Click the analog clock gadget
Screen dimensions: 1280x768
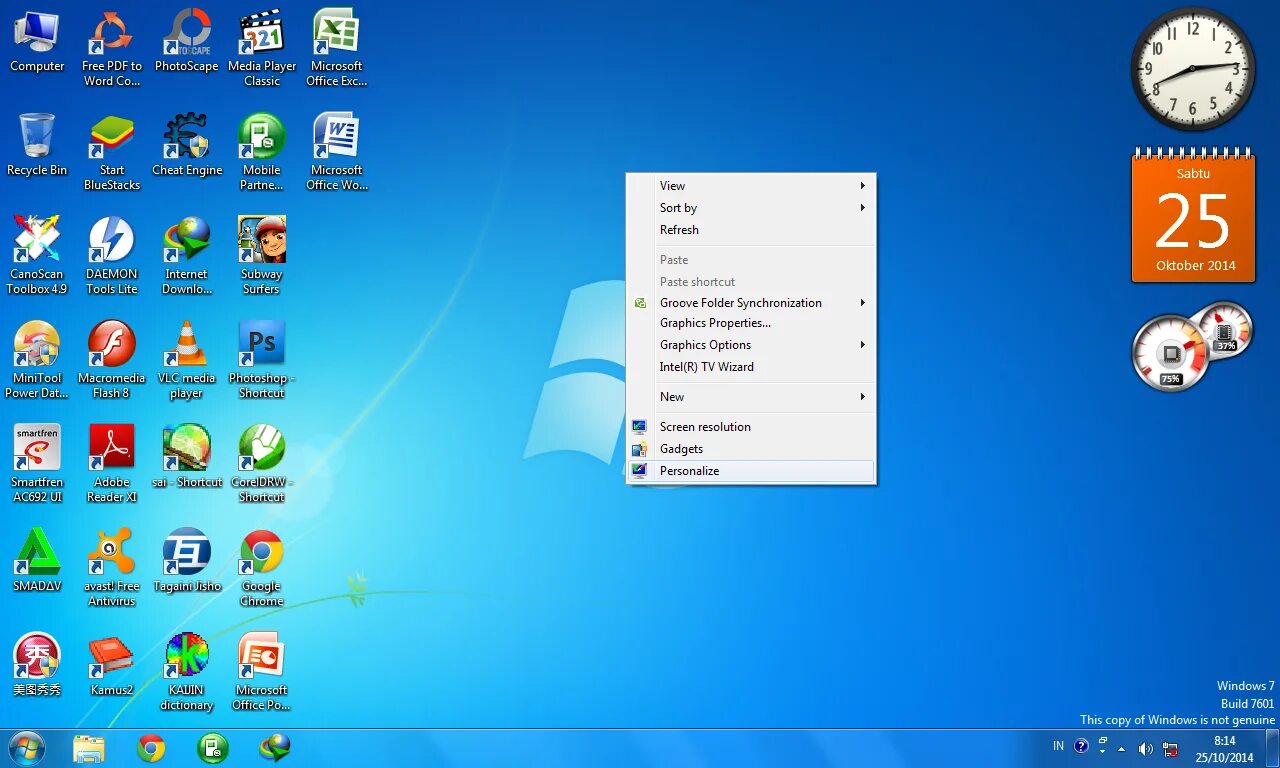coord(1193,69)
